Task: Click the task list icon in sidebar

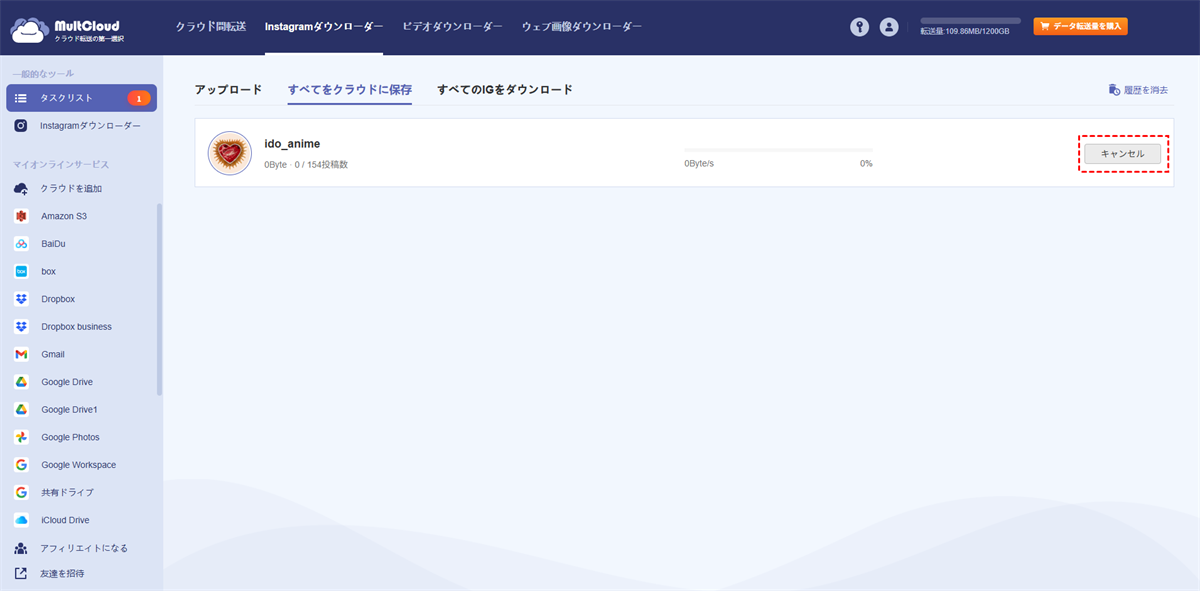Action: click(21, 98)
